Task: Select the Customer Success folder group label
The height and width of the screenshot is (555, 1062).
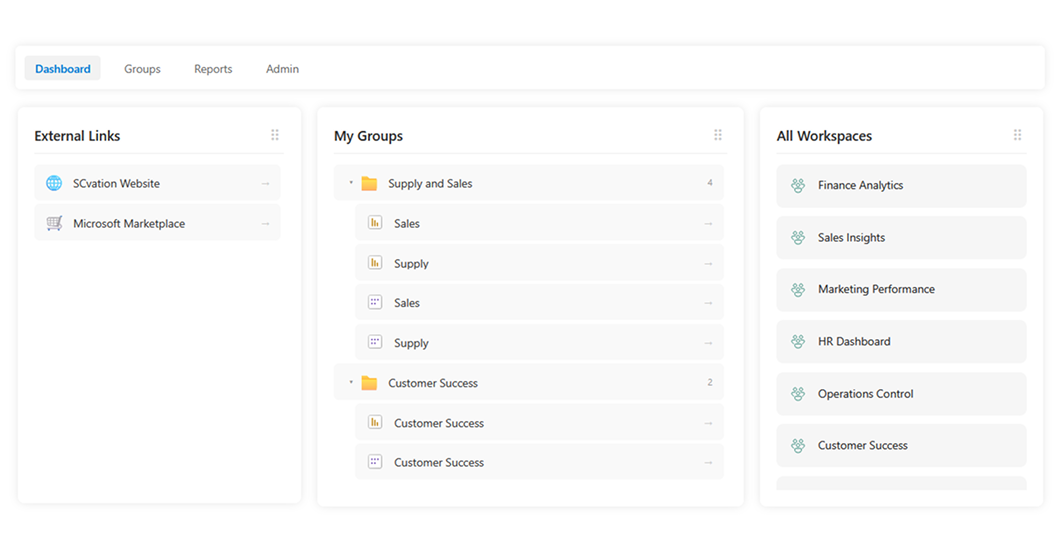Action: pyautogui.click(x=433, y=383)
